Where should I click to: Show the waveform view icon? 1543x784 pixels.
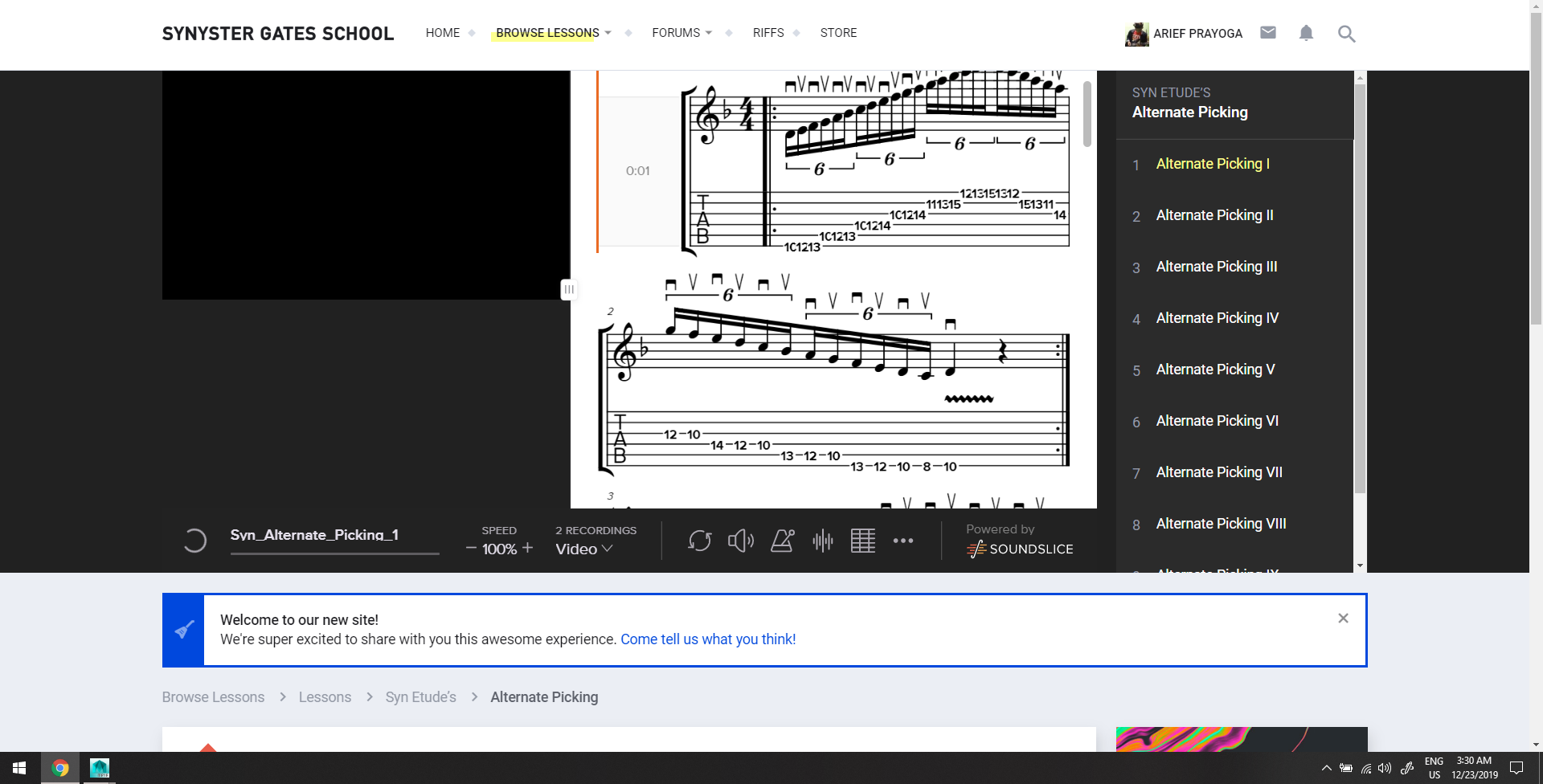click(822, 541)
